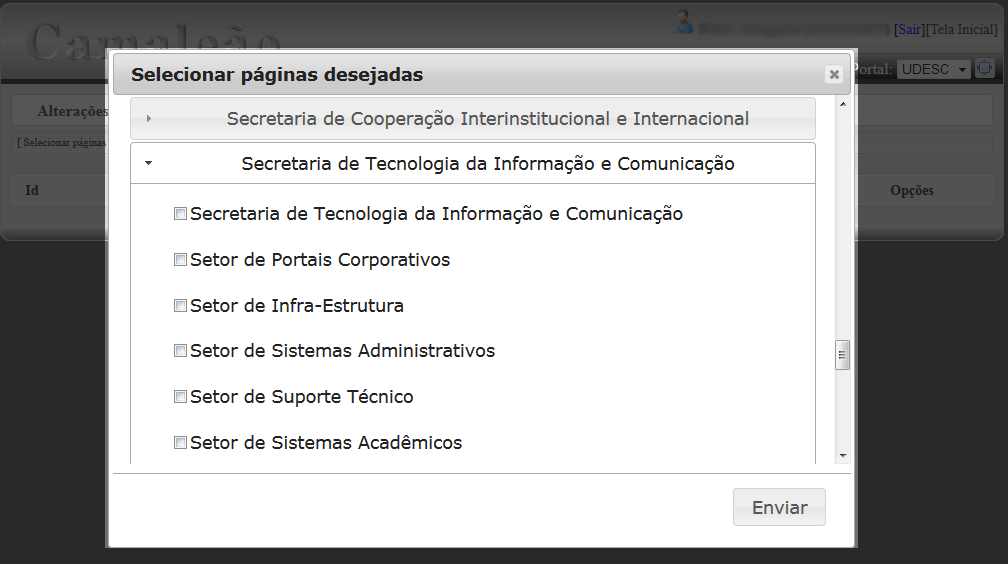Check Setor de Portais Corporativos
This screenshot has width=1008, height=564.
tap(181, 260)
